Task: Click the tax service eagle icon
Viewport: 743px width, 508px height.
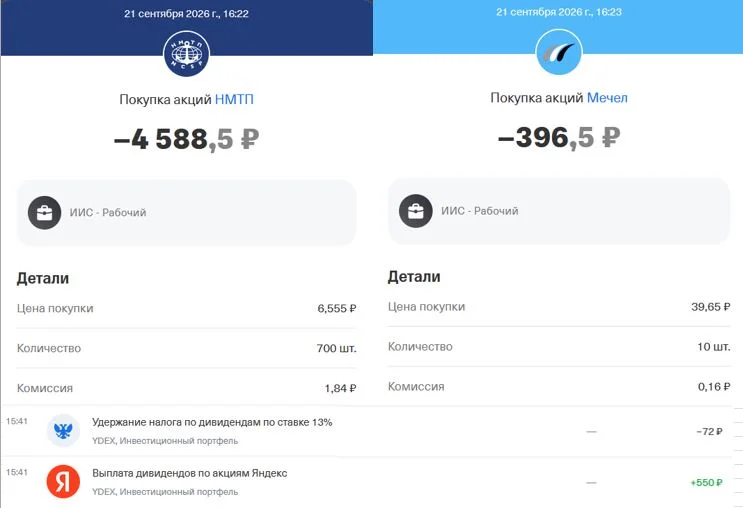Action: [63, 430]
